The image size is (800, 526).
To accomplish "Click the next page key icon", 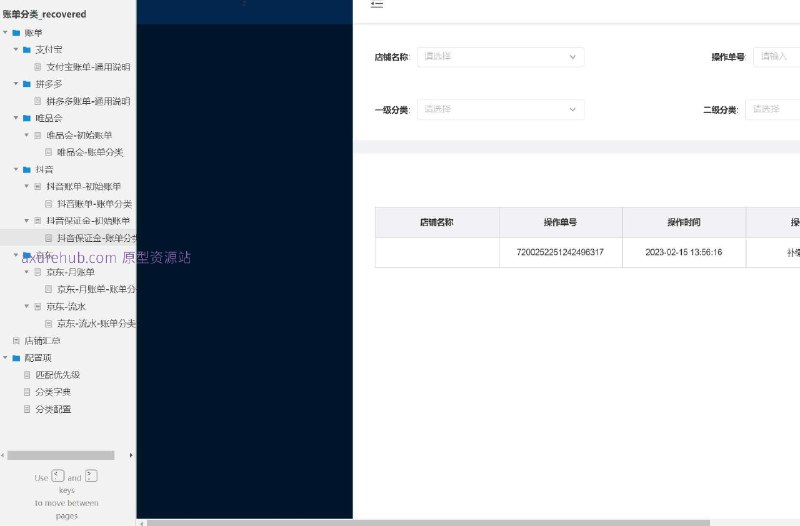I will click(91, 476).
